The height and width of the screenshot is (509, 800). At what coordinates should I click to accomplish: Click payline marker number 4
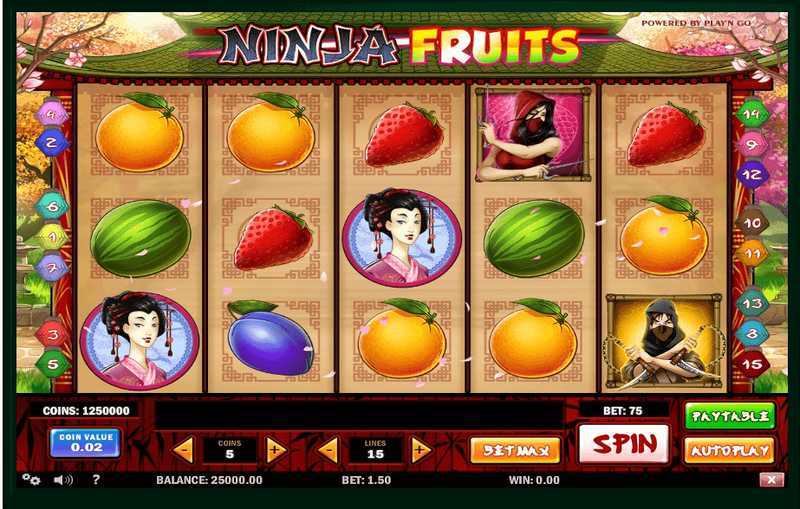click(x=51, y=114)
